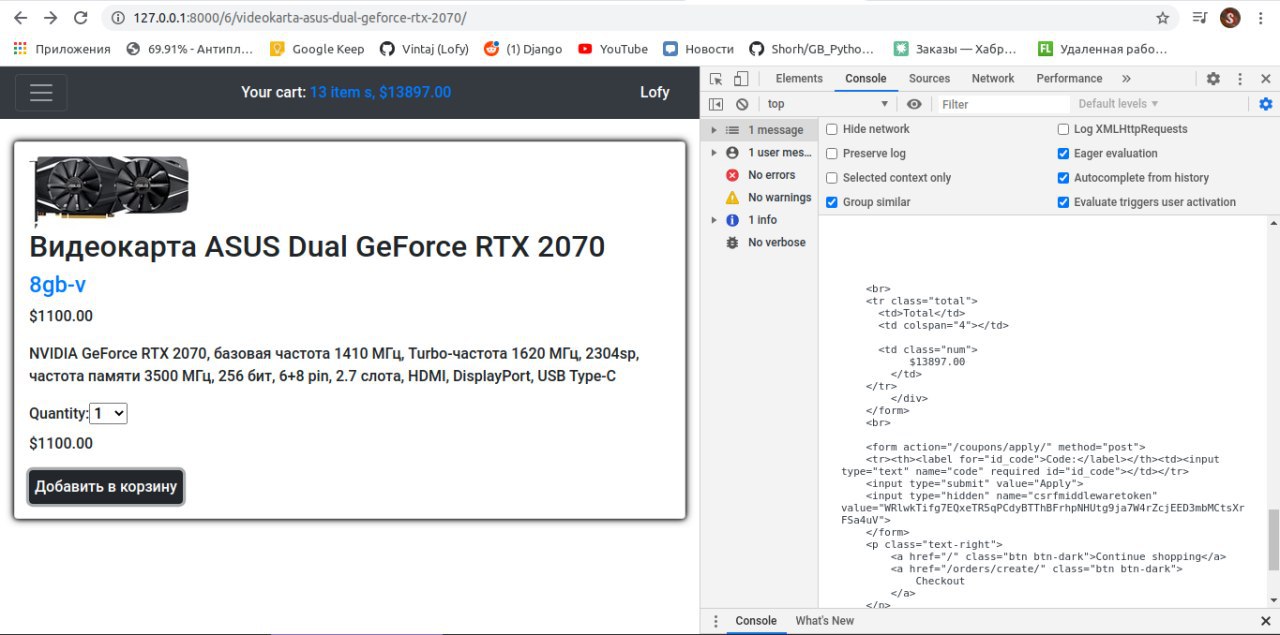Expand the 1 user messages group
1280x635 pixels.
714,152
